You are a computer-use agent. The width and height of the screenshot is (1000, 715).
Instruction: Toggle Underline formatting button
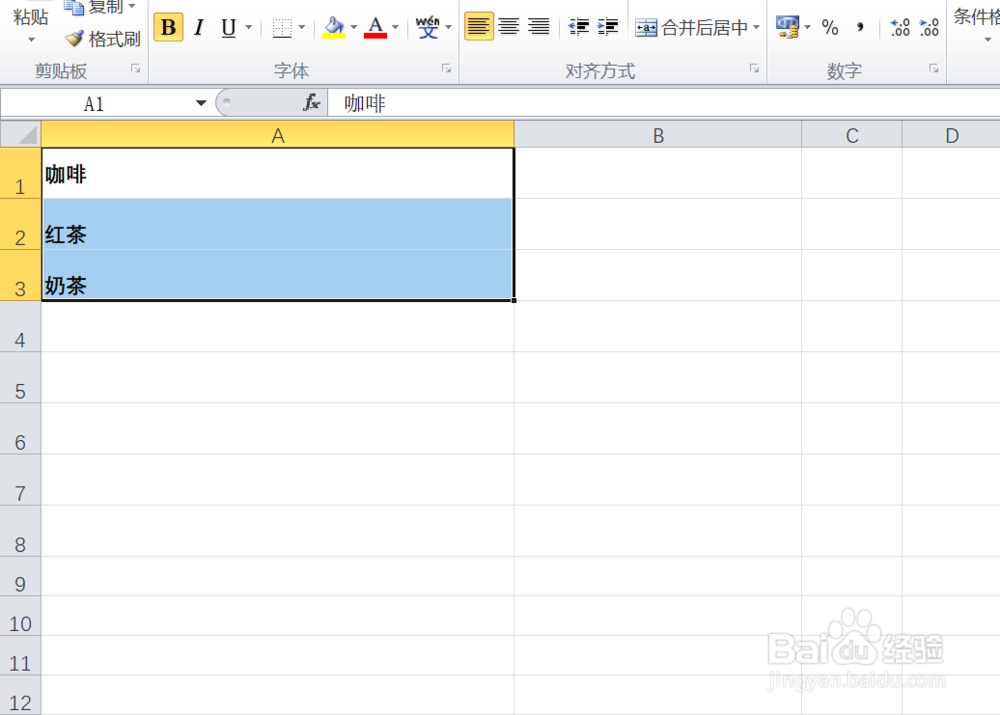click(x=228, y=27)
